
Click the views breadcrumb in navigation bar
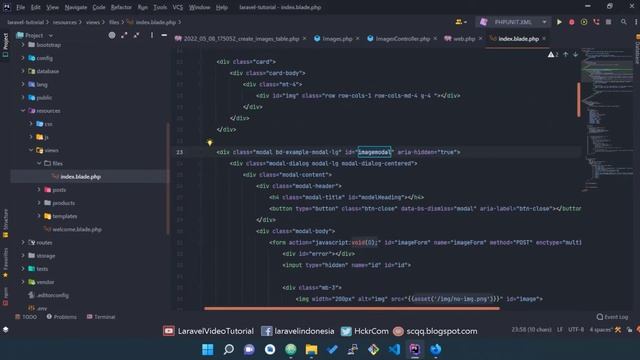pos(93,22)
